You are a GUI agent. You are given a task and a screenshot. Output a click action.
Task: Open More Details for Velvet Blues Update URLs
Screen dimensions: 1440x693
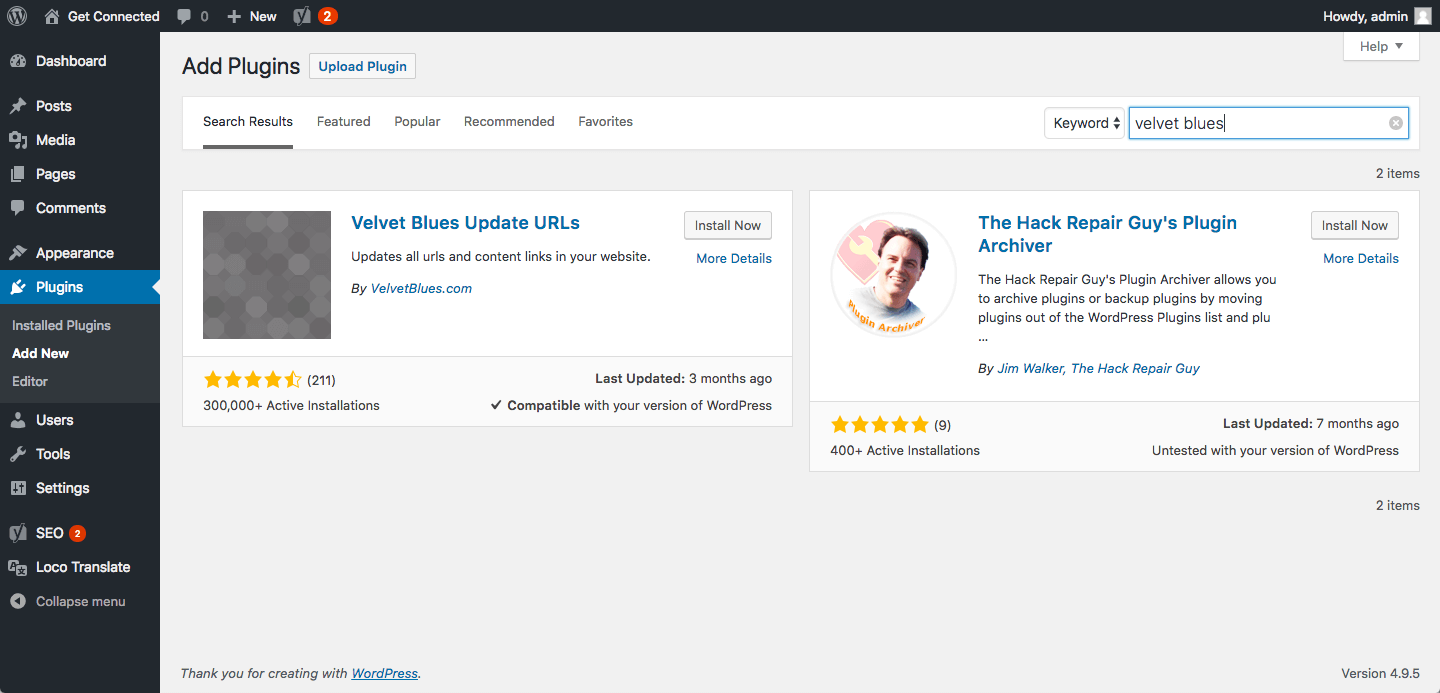pos(734,258)
